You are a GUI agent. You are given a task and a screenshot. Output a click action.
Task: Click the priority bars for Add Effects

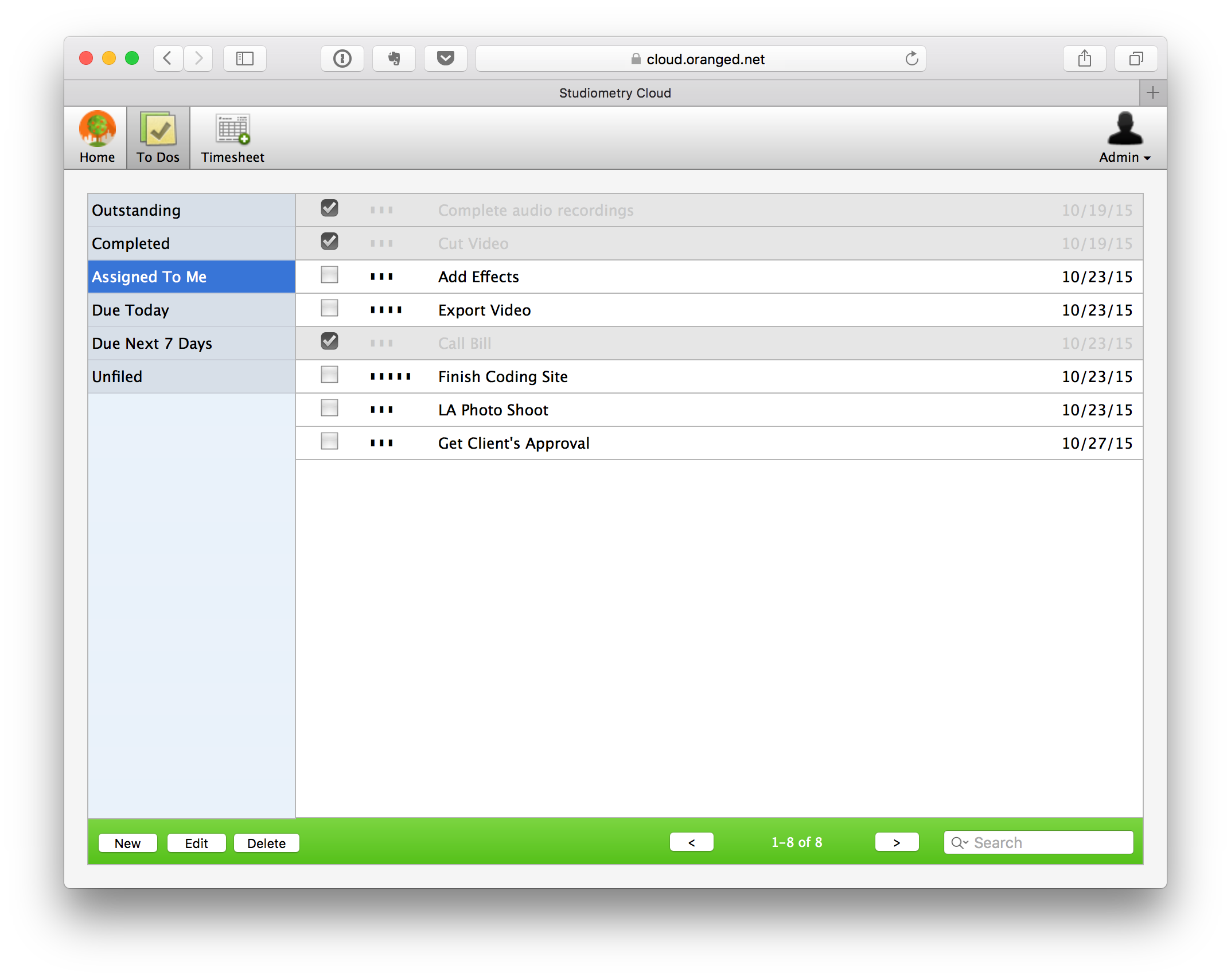coord(381,277)
